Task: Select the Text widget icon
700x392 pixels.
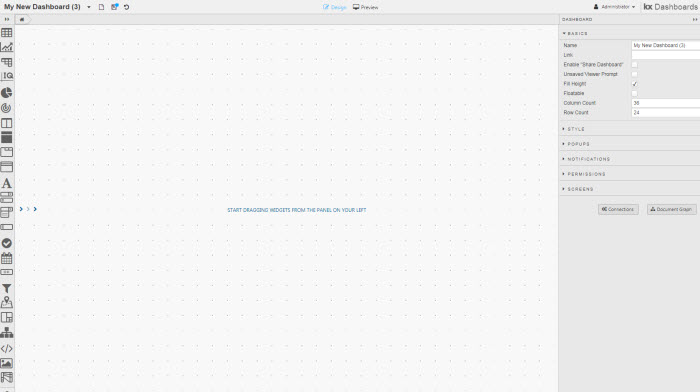Action: click(x=7, y=183)
